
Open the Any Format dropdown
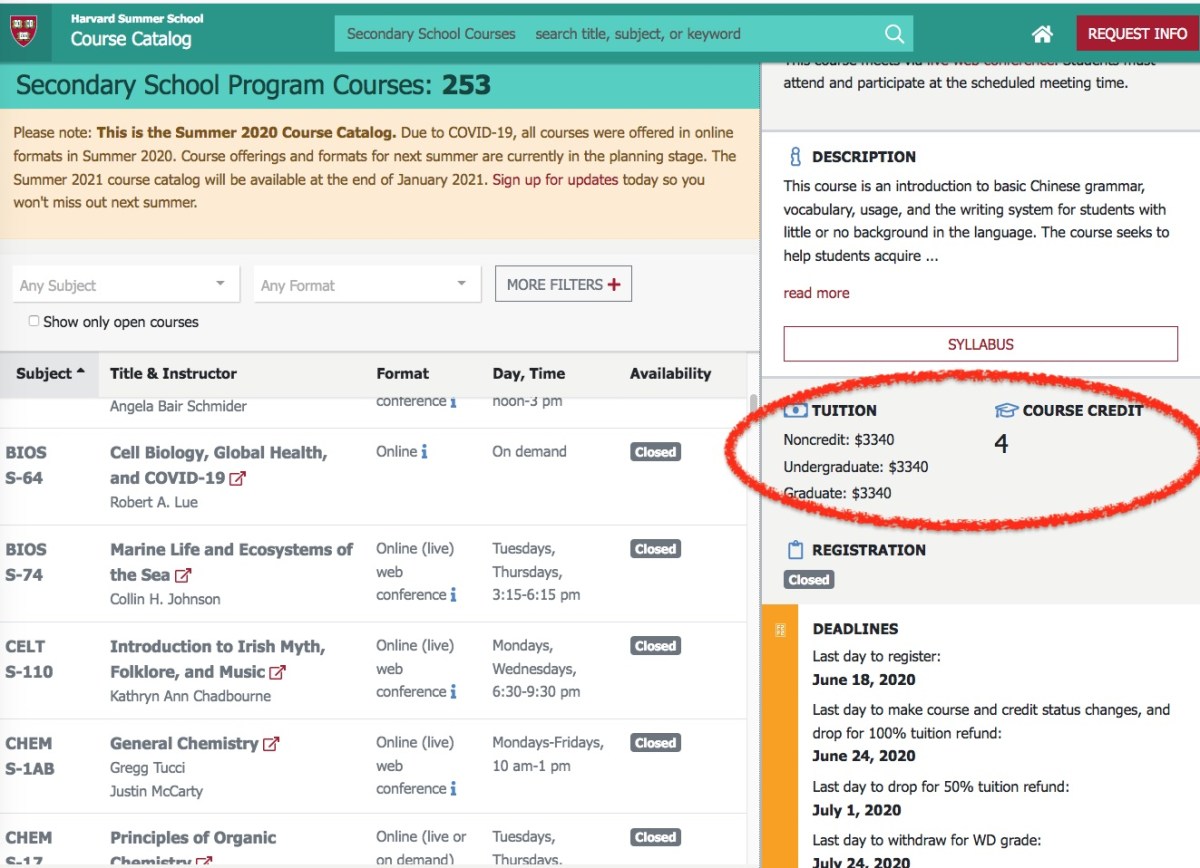pyautogui.click(x=366, y=283)
